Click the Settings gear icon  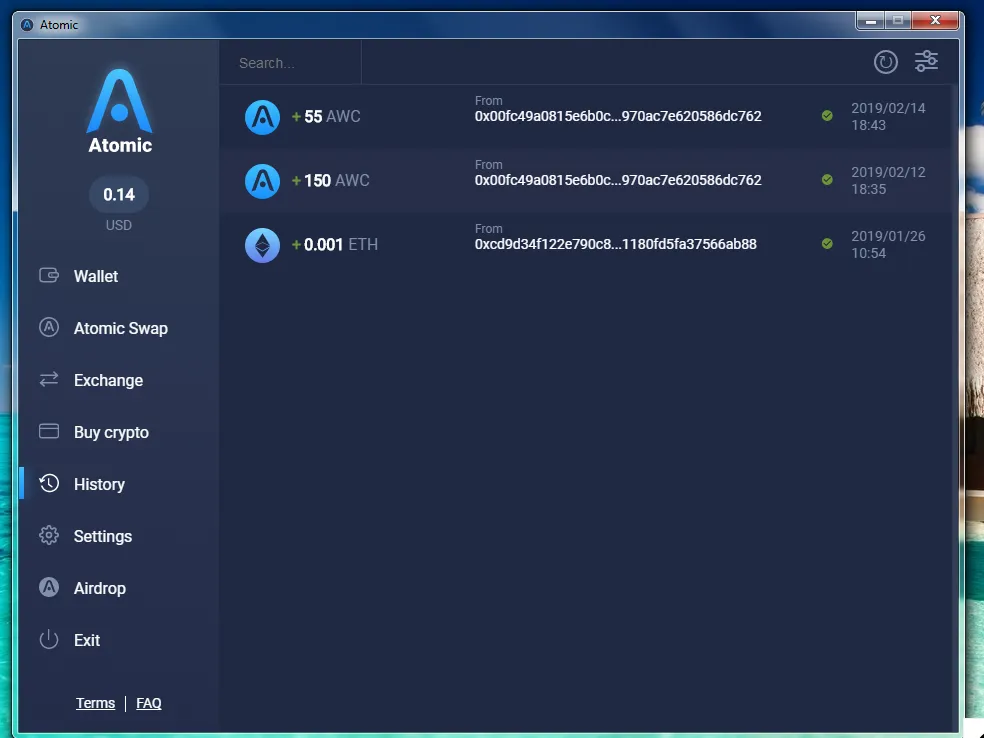[x=49, y=535]
